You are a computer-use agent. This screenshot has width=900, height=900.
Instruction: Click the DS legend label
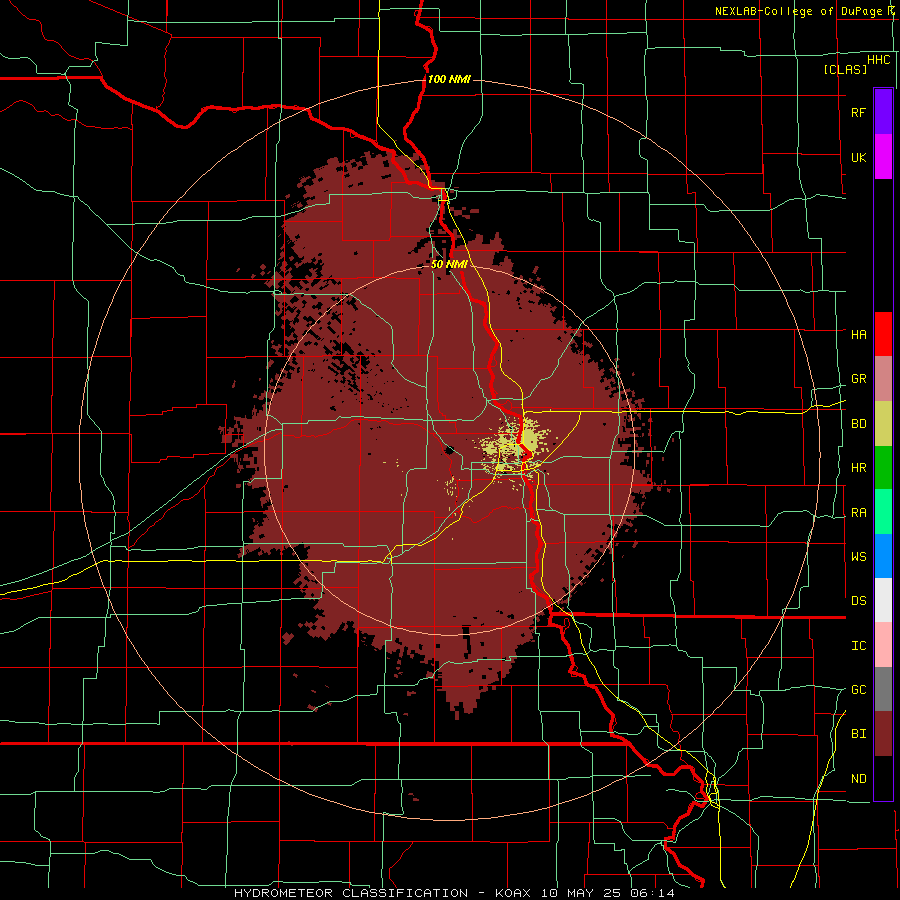(858, 601)
